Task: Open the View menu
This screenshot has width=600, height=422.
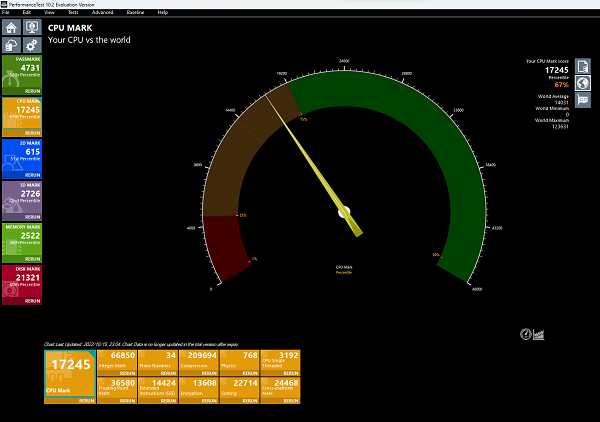Action: pos(49,12)
